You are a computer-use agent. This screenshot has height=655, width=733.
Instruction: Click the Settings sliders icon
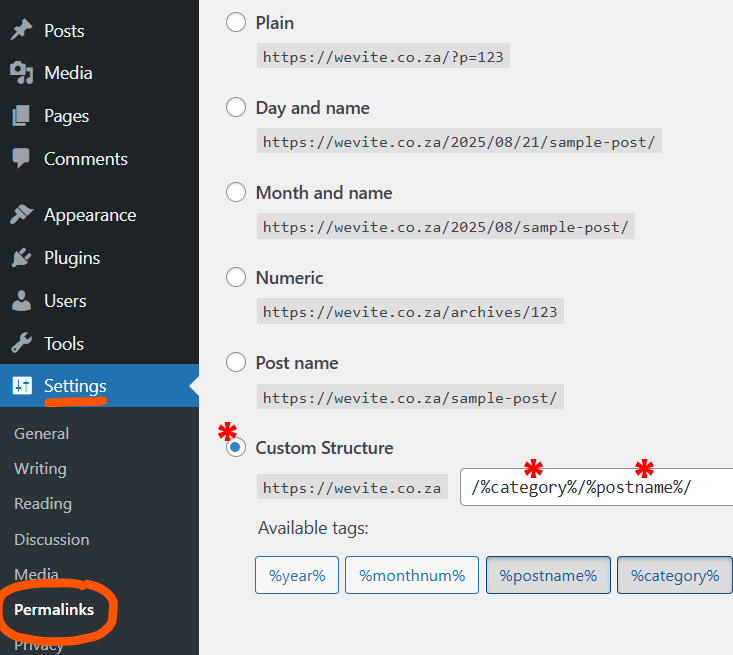pos(22,386)
